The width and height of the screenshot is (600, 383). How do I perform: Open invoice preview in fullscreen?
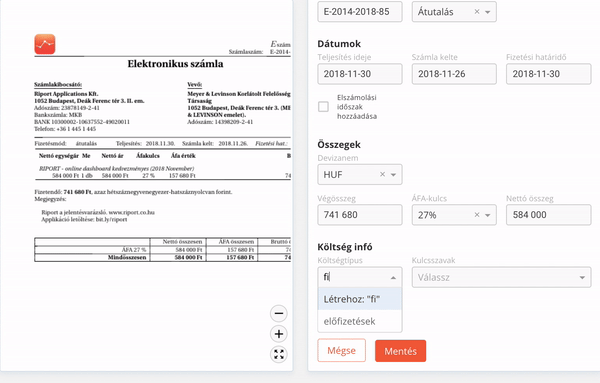[279, 354]
